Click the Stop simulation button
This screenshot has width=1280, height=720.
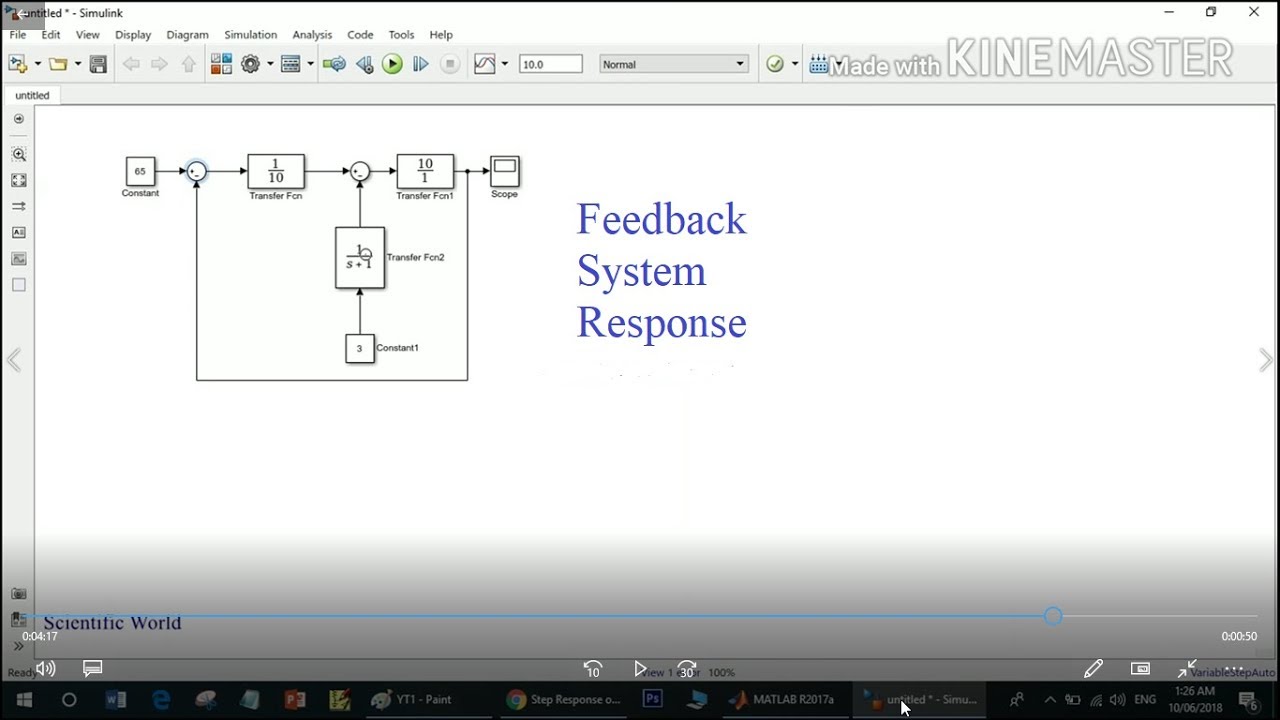click(450, 64)
